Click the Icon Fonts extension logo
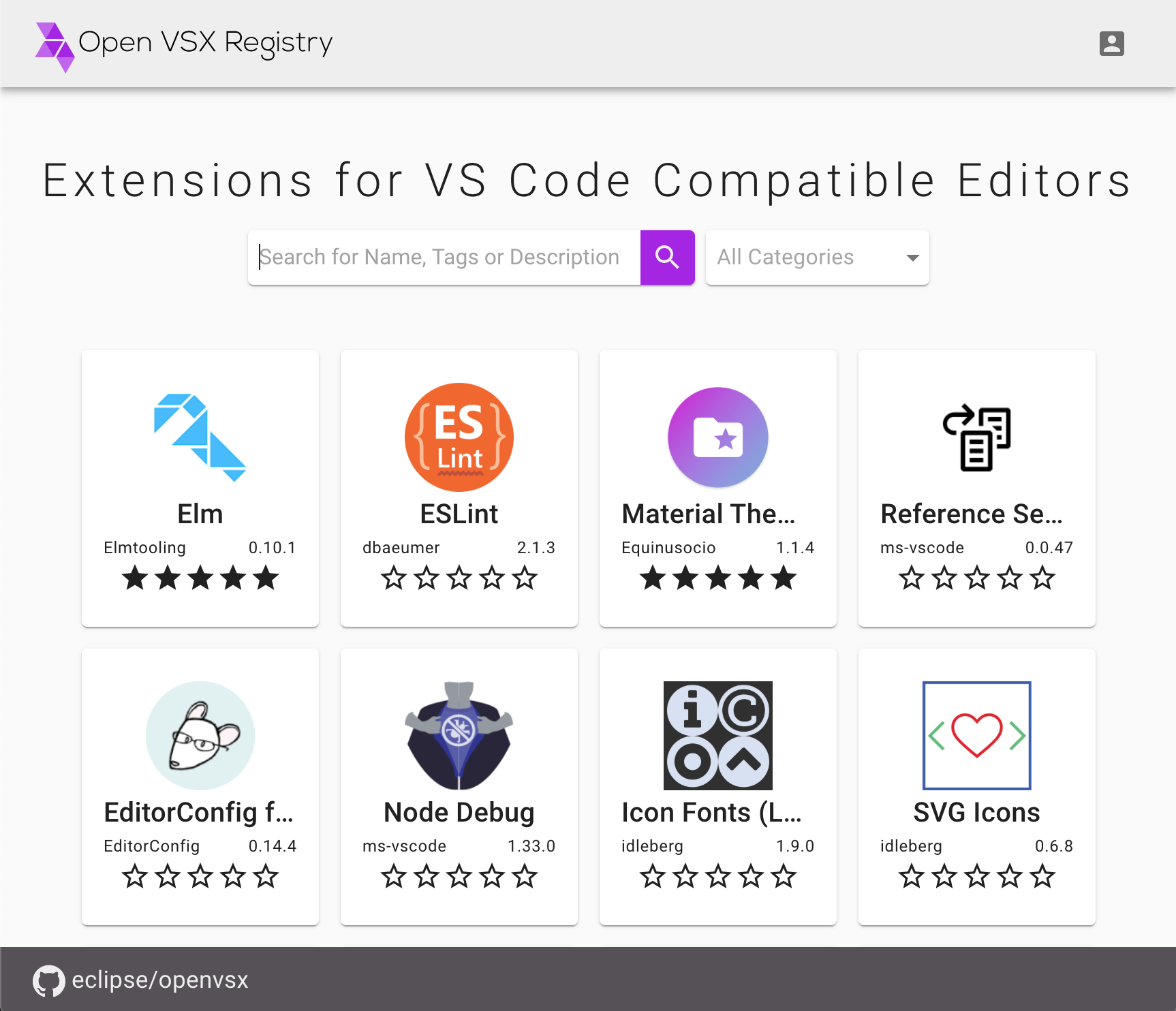The height and width of the screenshot is (1011, 1176). point(717,735)
